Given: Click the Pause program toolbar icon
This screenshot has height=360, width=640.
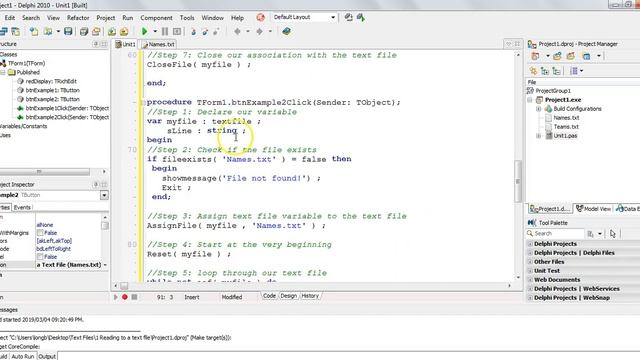Looking at the screenshot, I should pos(165,31).
